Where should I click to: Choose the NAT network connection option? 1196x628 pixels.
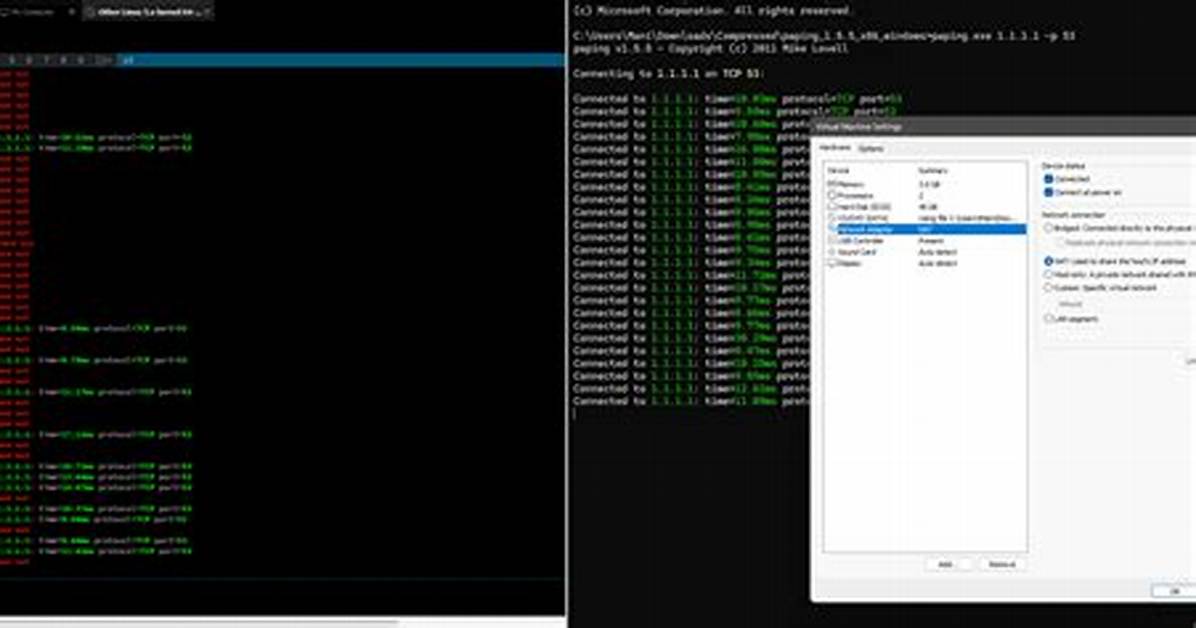point(1049,261)
